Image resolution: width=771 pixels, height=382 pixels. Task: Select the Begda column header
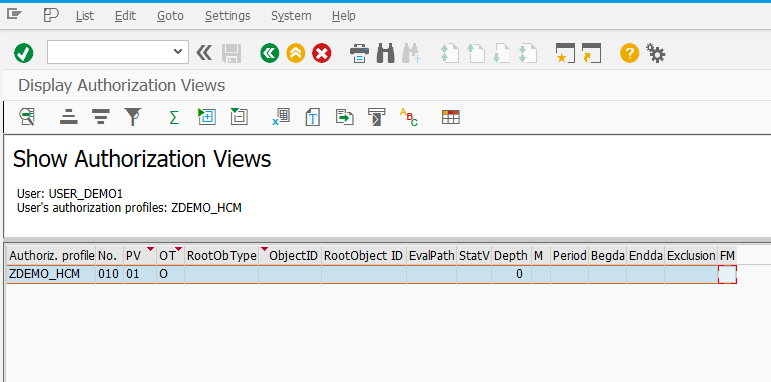[607, 256]
